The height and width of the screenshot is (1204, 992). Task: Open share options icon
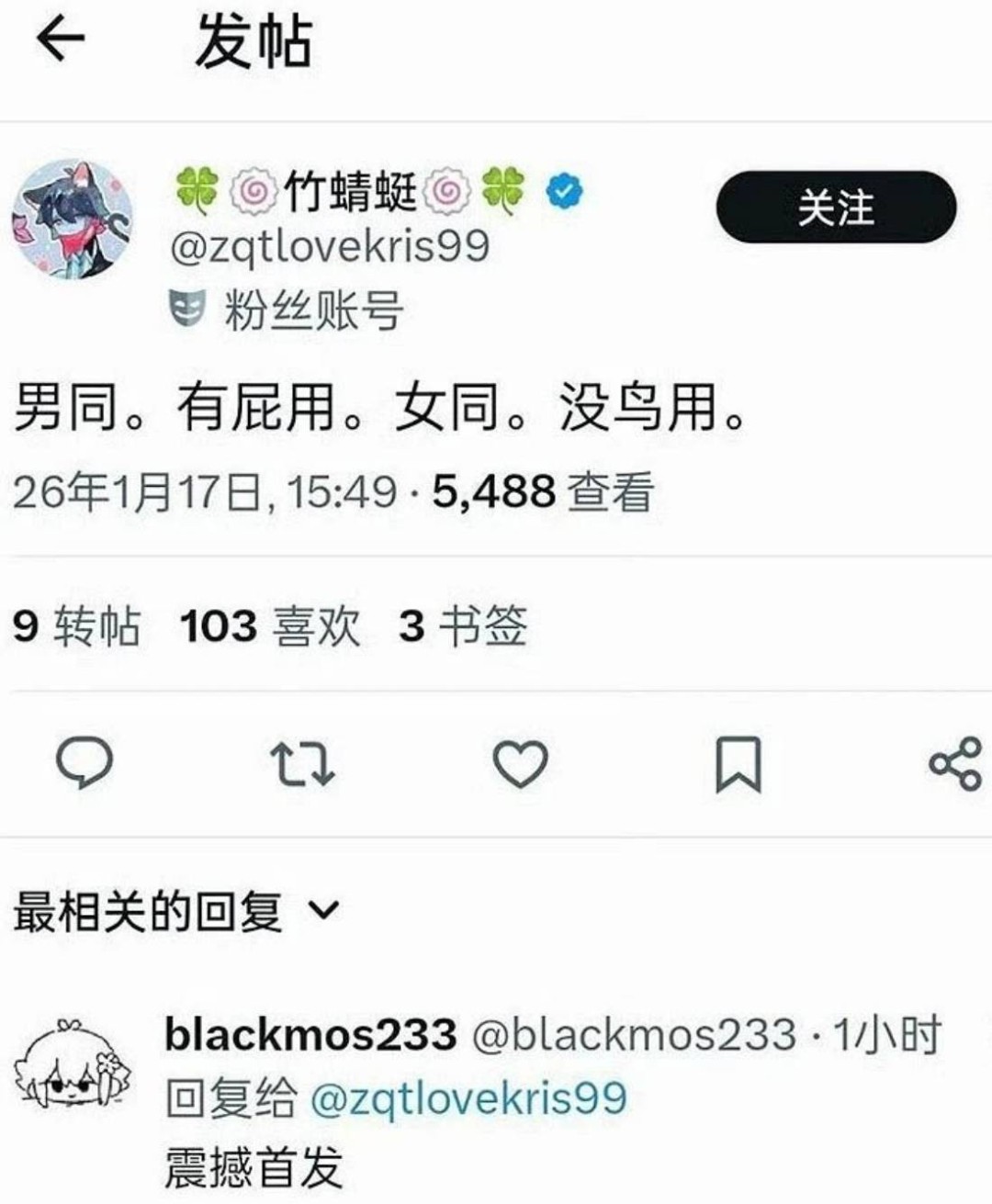pyautogui.click(x=956, y=764)
